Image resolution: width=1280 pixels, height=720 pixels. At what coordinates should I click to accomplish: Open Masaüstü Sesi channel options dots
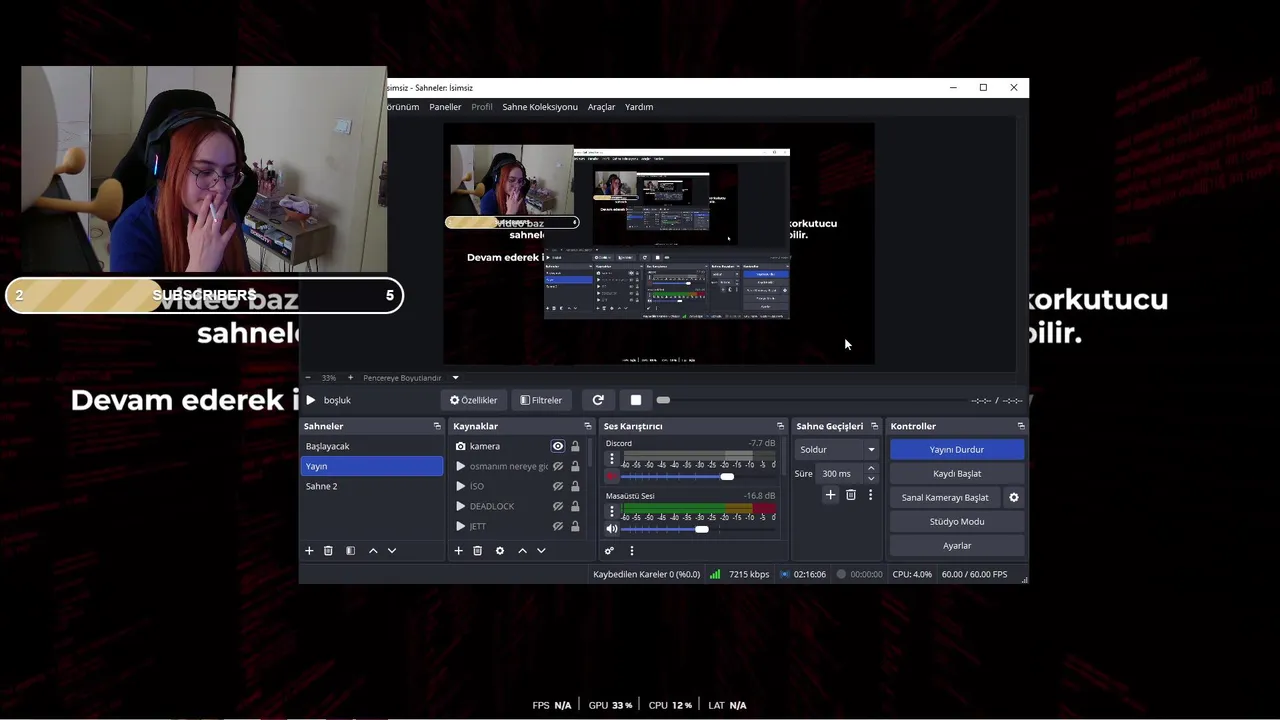[612, 511]
